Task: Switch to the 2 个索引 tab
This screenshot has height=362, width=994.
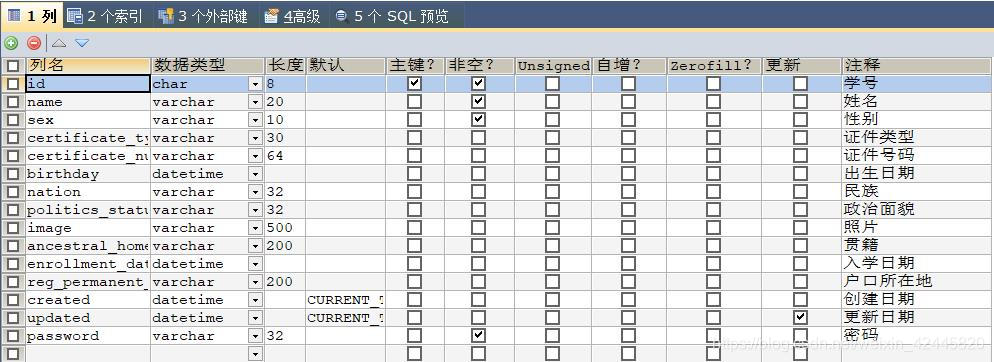Action: [x=105, y=16]
